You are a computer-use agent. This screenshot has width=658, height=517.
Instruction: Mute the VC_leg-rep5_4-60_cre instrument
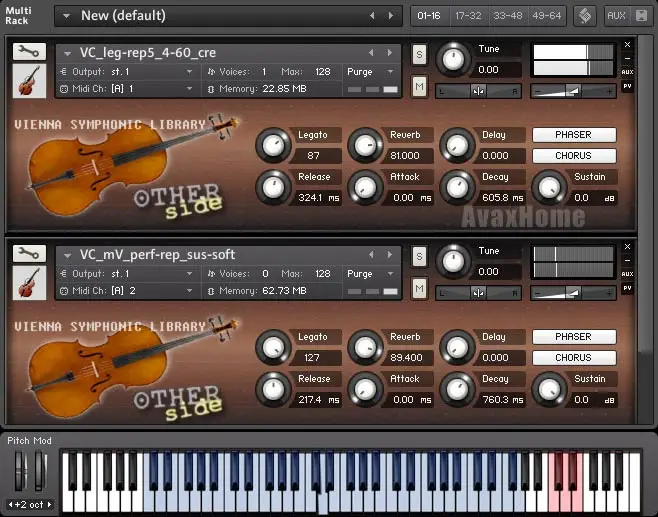click(419, 86)
